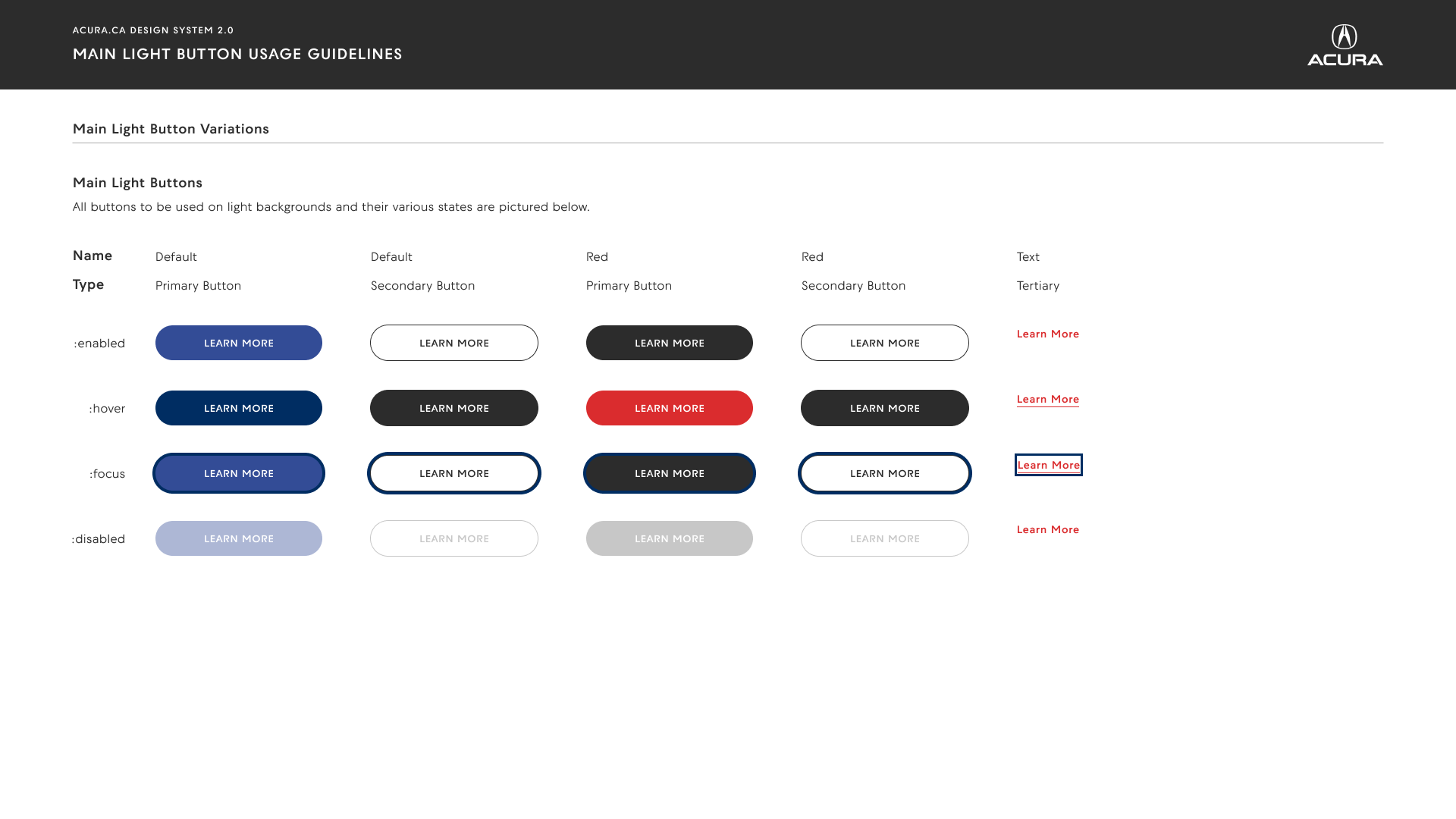Viewport: 1456px width, 819px height.
Task: Click the hover-state navy primary button
Action: pyautogui.click(x=239, y=408)
